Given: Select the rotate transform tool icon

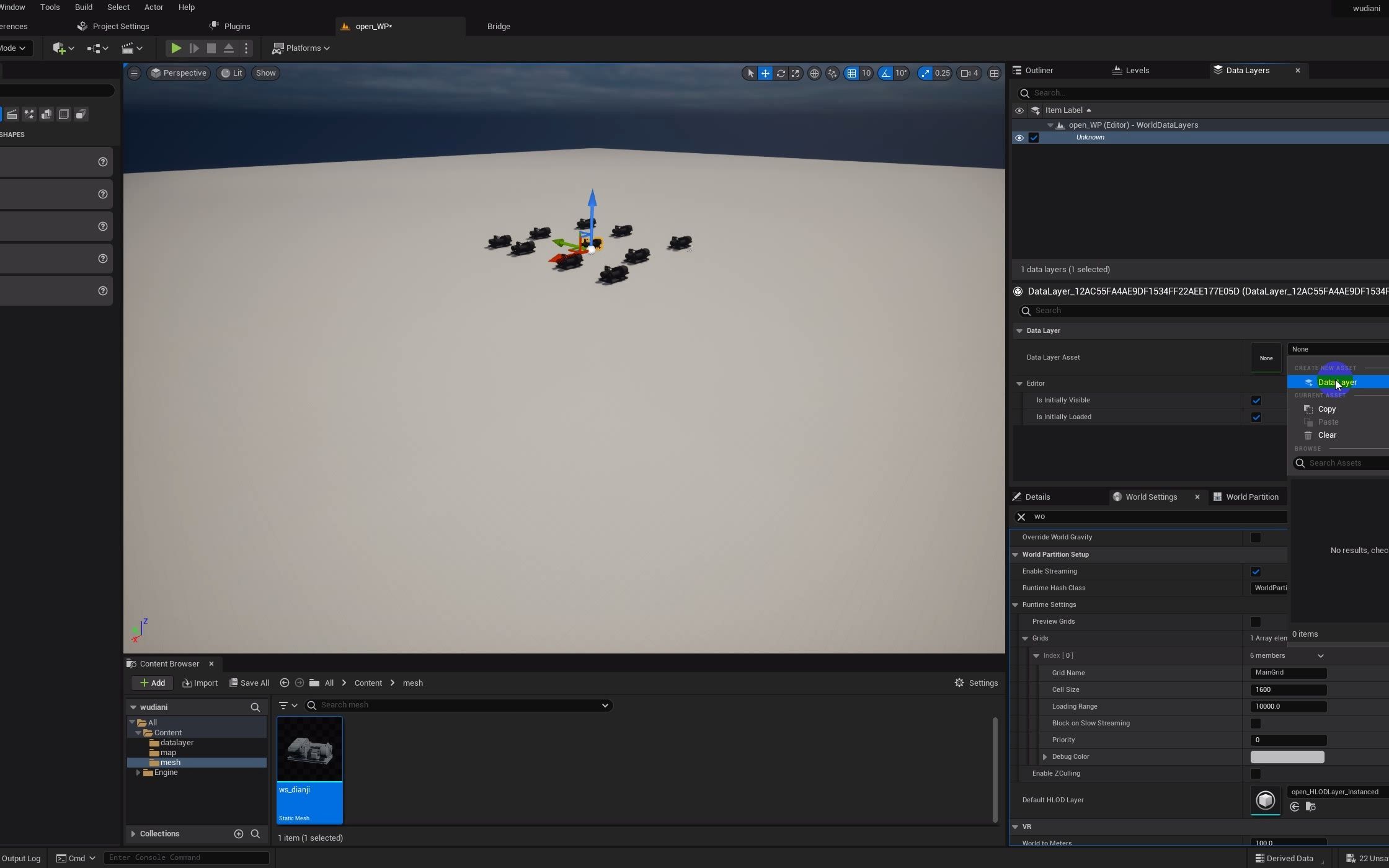Looking at the screenshot, I should (x=781, y=73).
